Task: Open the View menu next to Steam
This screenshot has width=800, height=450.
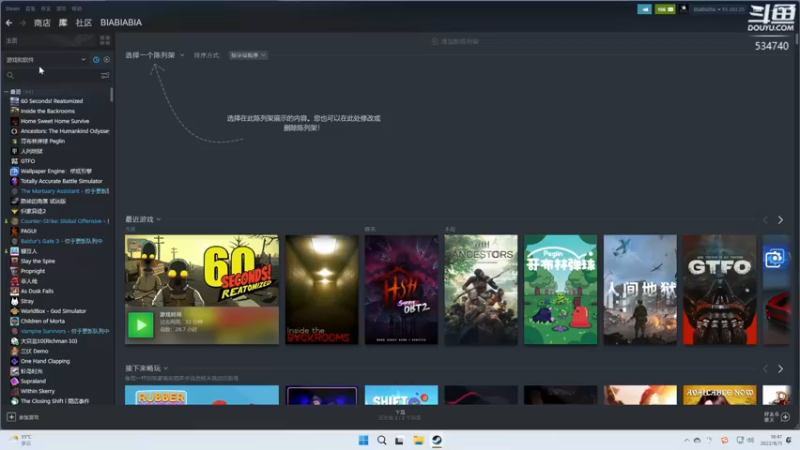Action: click(x=31, y=9)
